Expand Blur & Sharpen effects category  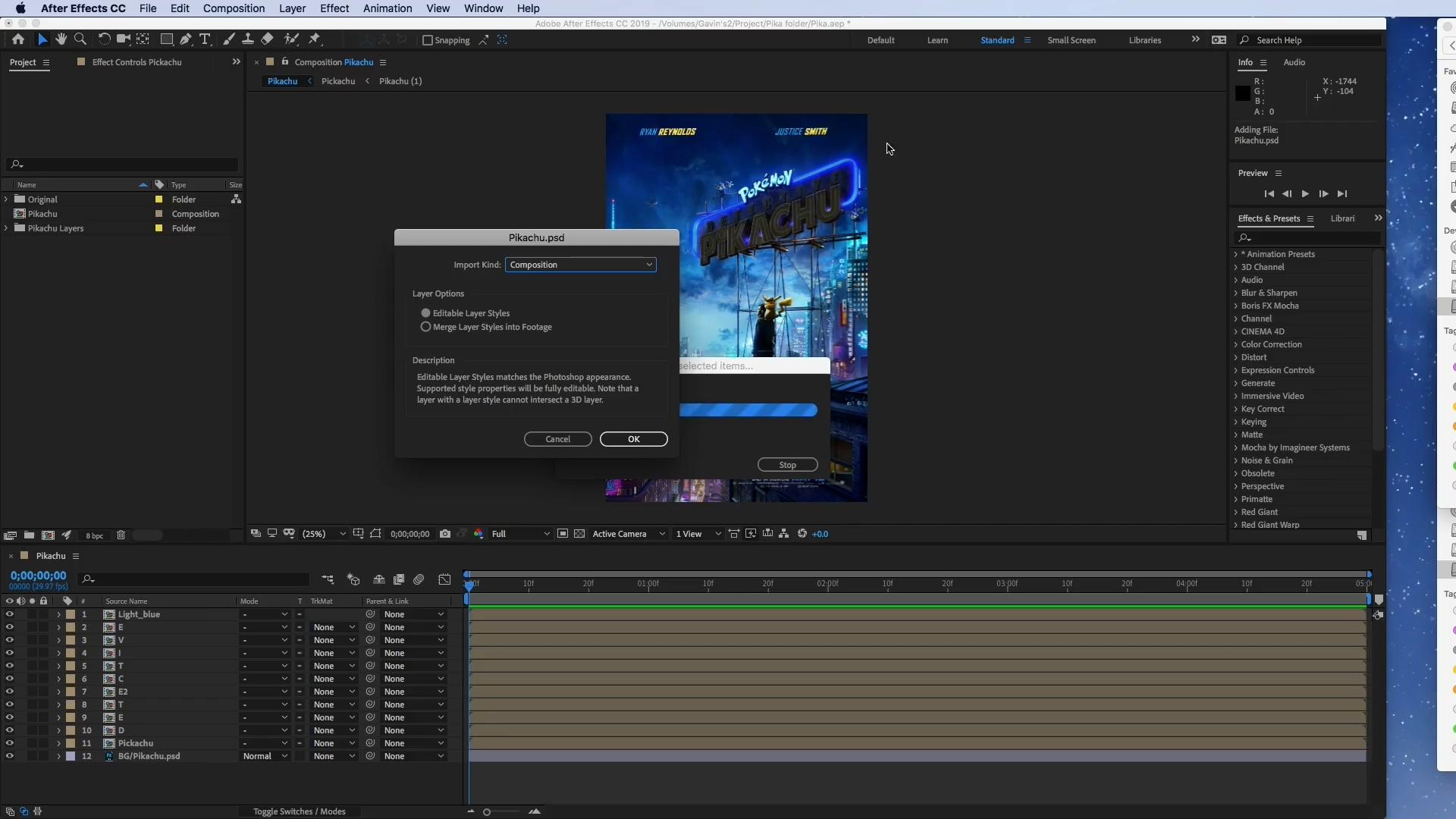(1235, 293)
